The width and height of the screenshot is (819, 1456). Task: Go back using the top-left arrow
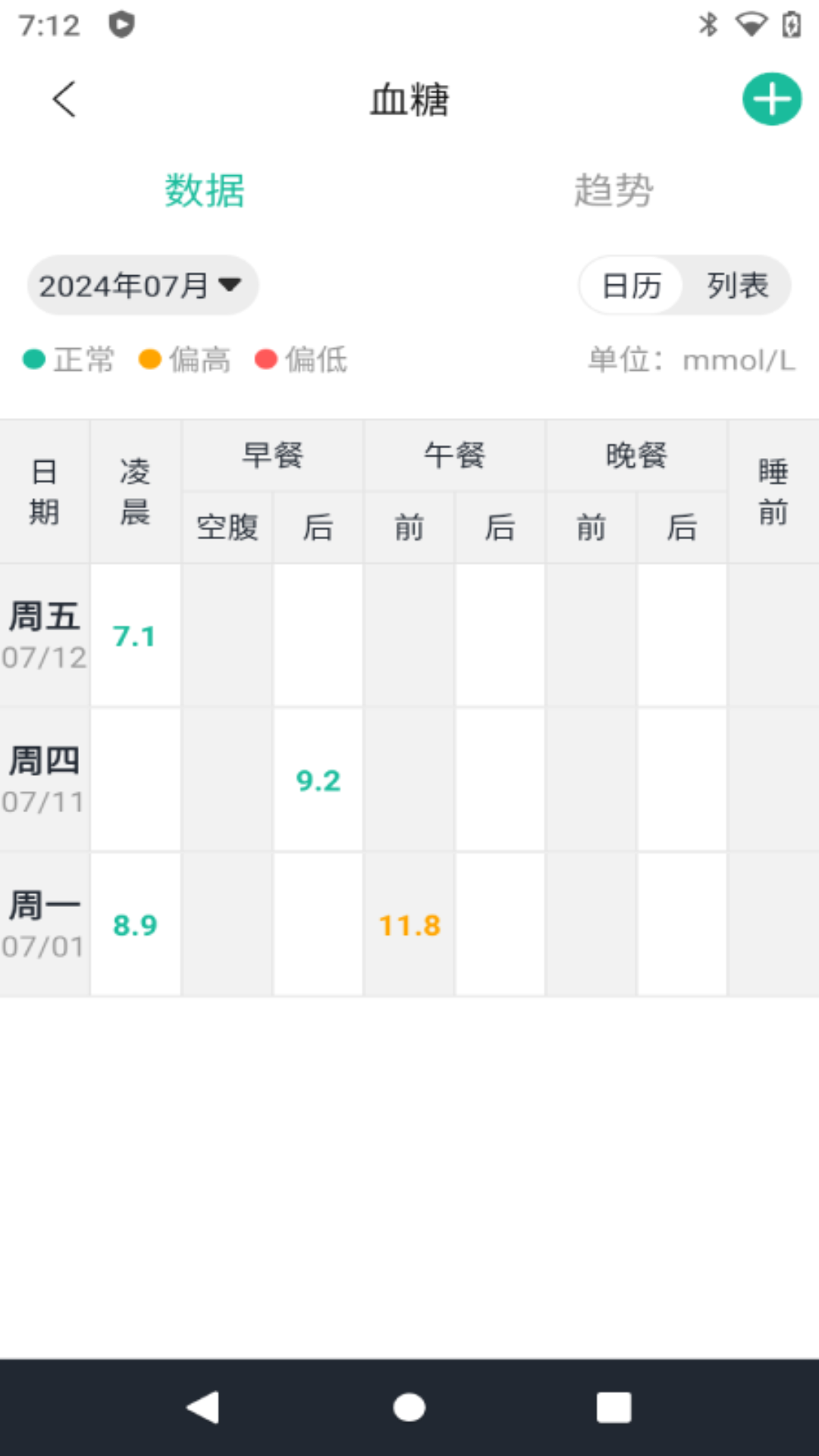click(x=64, y=99)
